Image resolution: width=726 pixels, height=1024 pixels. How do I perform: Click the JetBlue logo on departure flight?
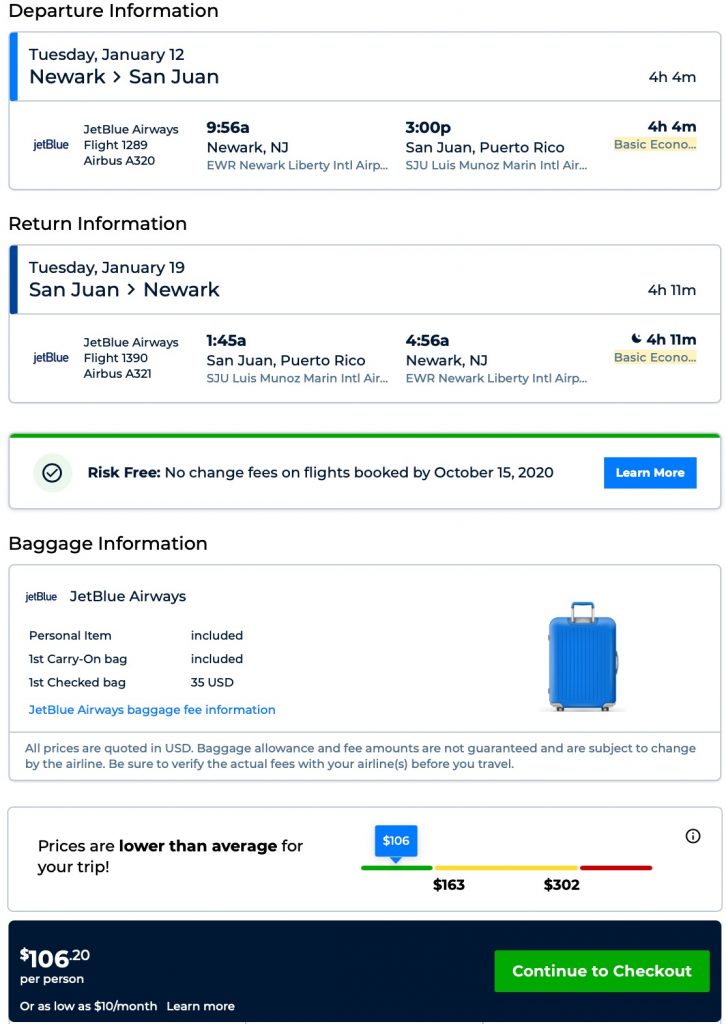tap(51, 145)
